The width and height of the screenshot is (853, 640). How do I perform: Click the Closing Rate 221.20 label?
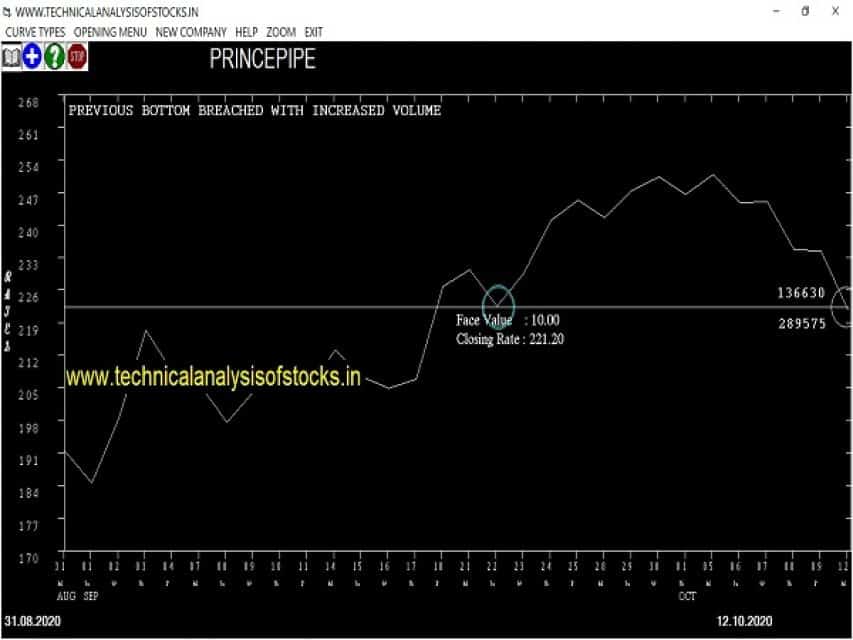[510, 339]
